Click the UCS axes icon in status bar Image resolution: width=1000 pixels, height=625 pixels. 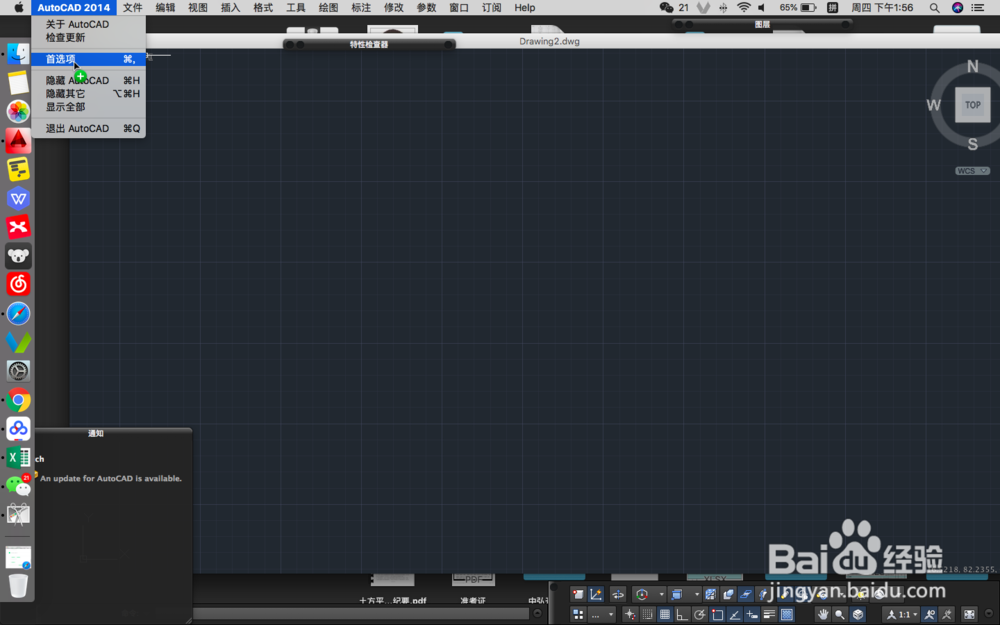coord(596,594)
